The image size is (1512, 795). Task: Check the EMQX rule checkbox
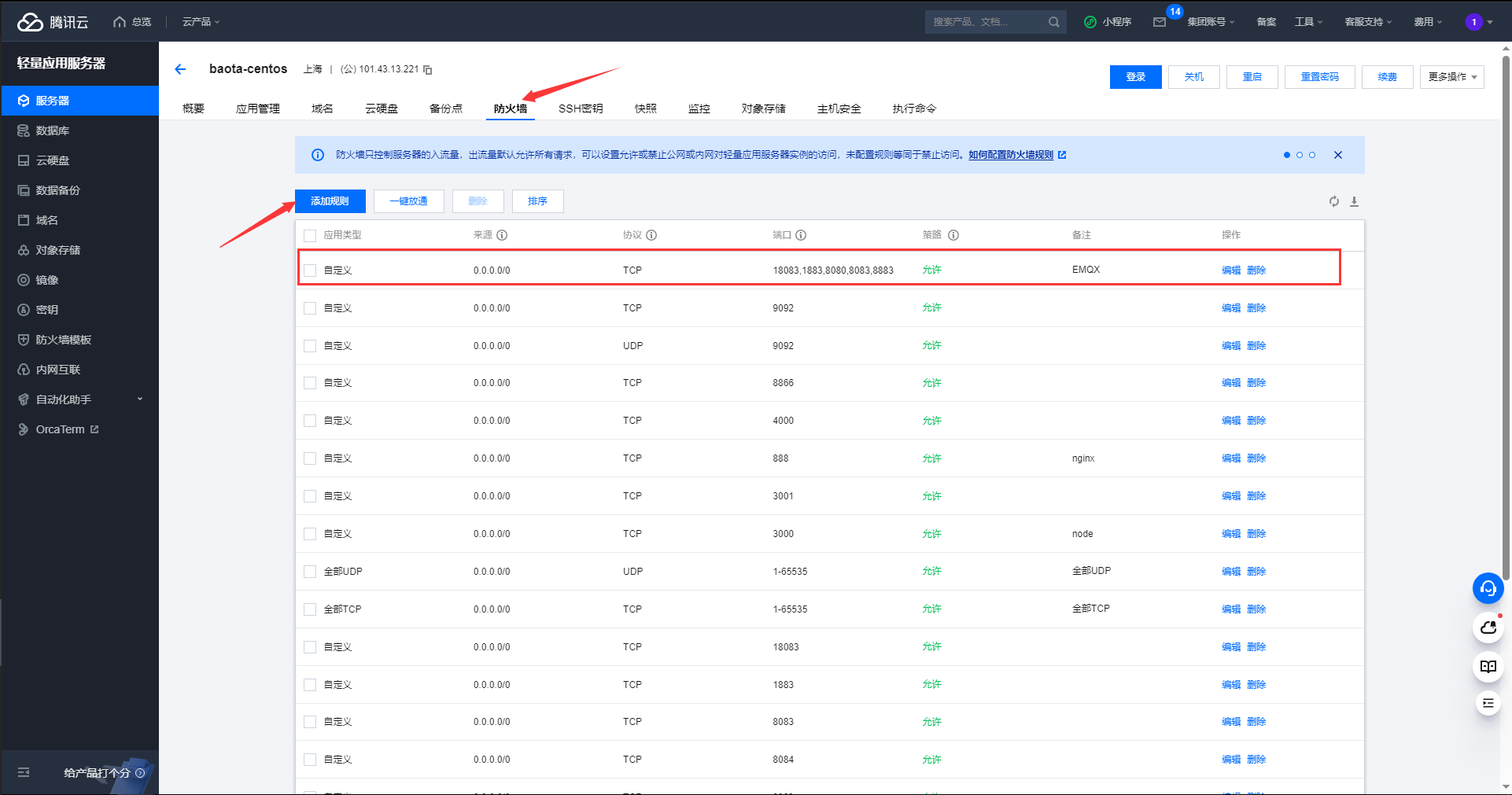pos(310,271)
